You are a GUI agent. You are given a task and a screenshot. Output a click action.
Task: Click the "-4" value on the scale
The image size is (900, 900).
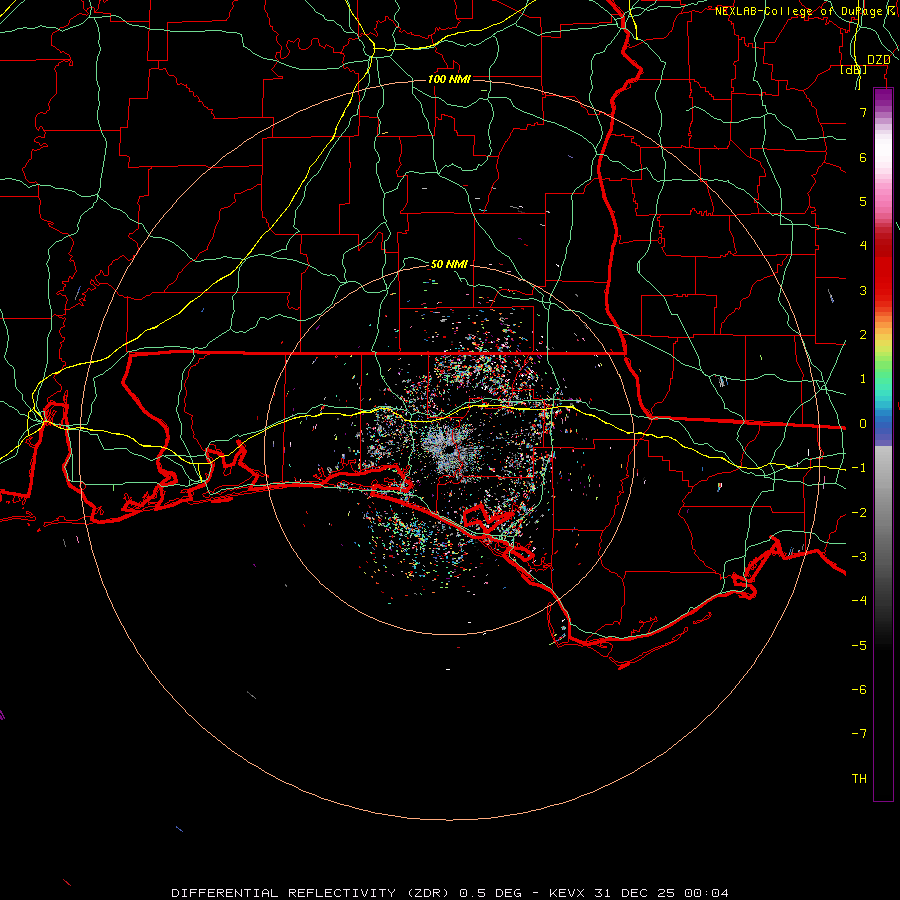(x=859, y=601)
